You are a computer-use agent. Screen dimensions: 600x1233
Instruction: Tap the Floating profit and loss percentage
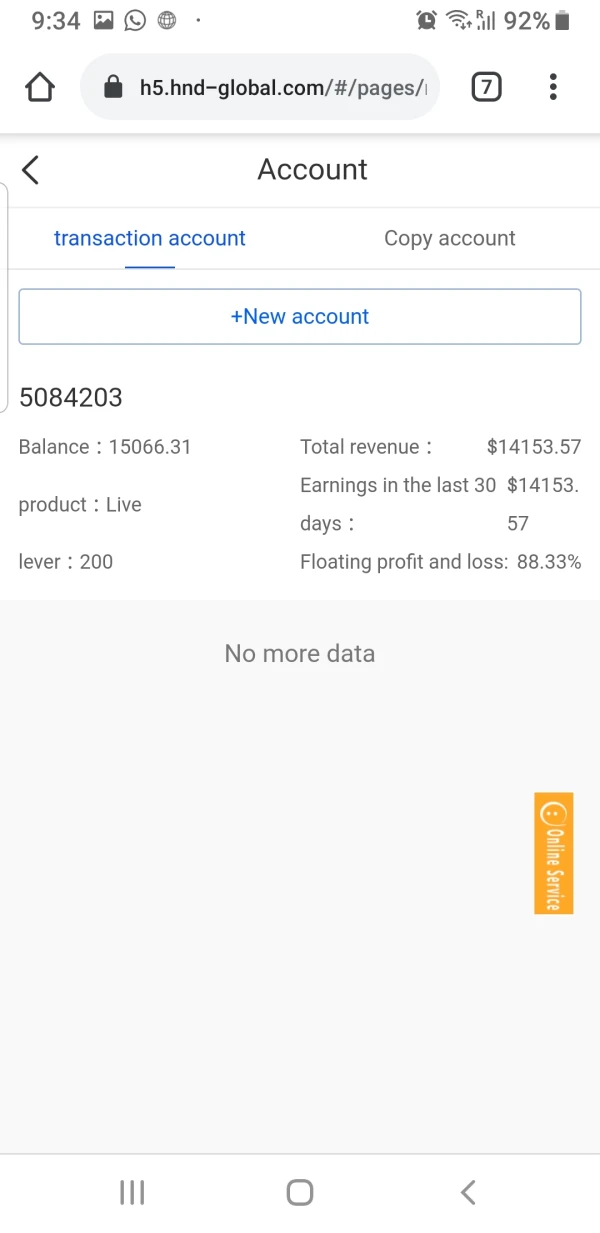549,562
